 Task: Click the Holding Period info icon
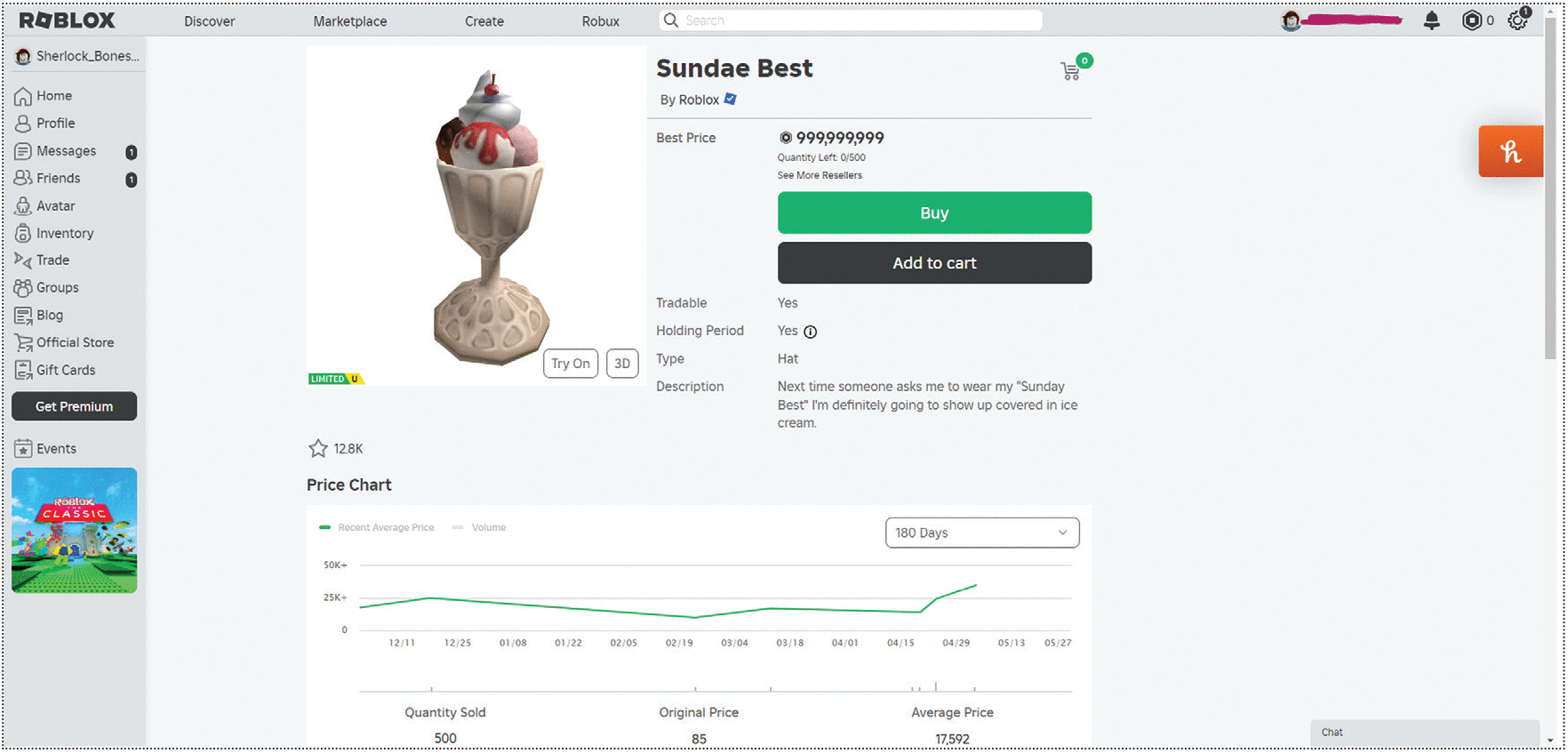811,332
